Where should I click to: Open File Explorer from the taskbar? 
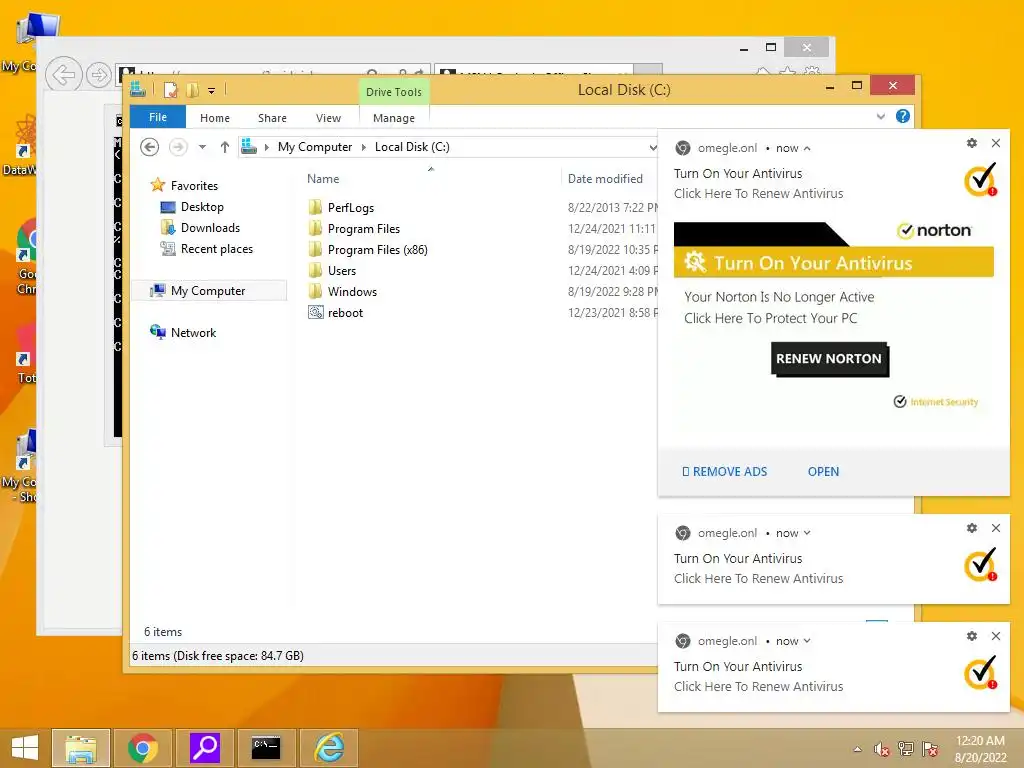coord(81,748)
